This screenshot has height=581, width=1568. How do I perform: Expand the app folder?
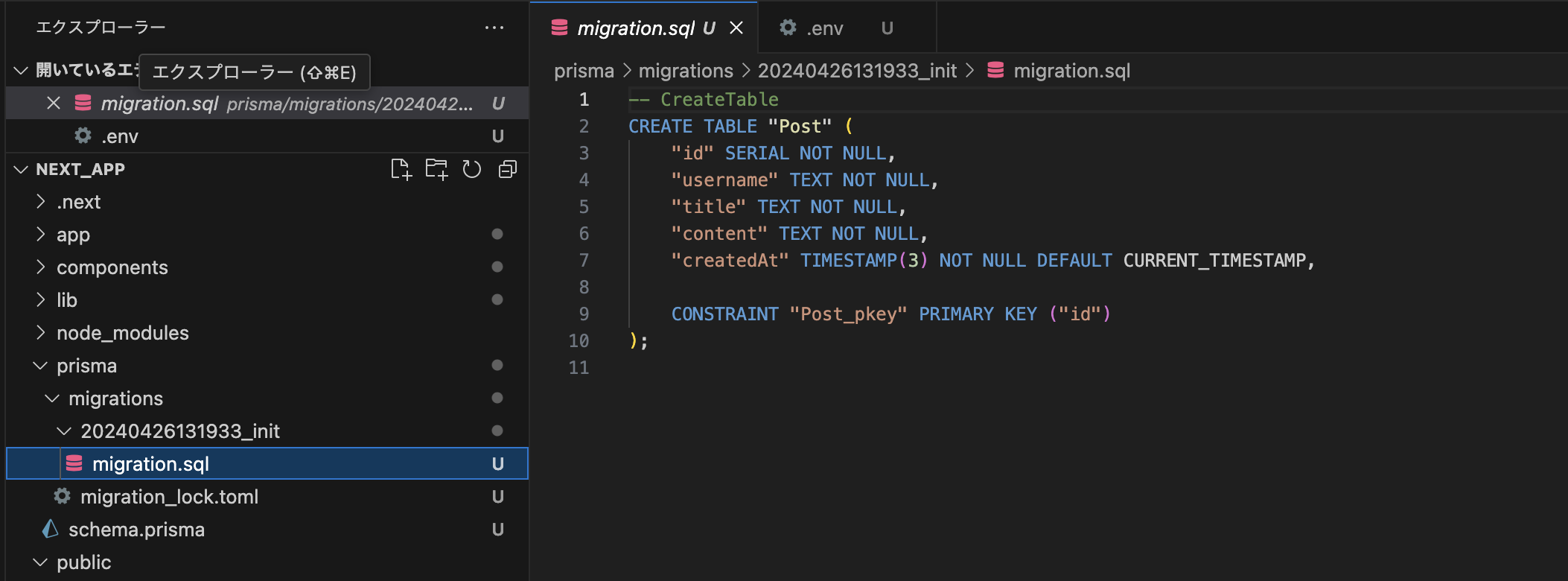coord(42,234)
